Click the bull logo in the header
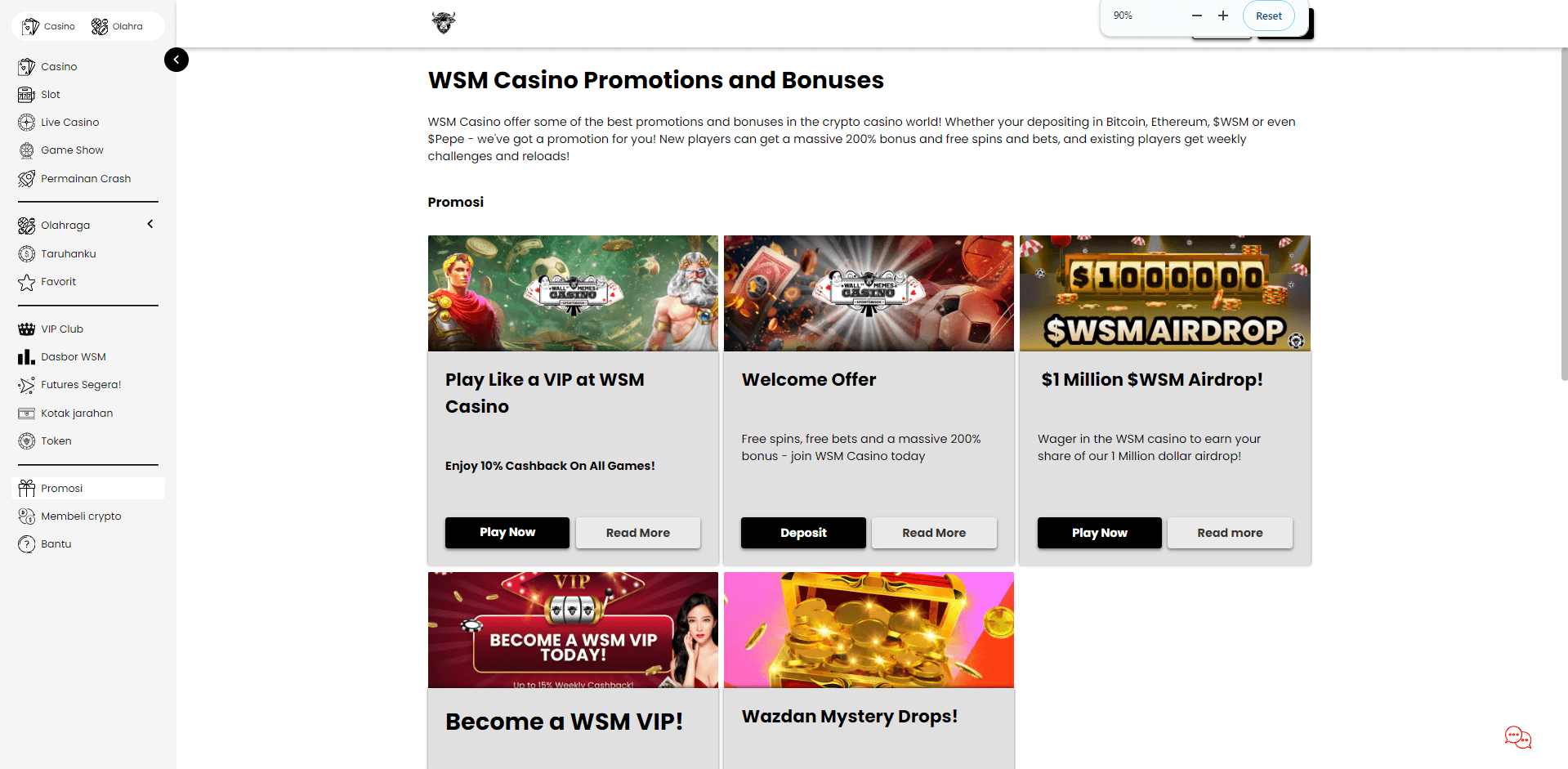This screenshot has width=1568, height=769. [x=444, y=23]
